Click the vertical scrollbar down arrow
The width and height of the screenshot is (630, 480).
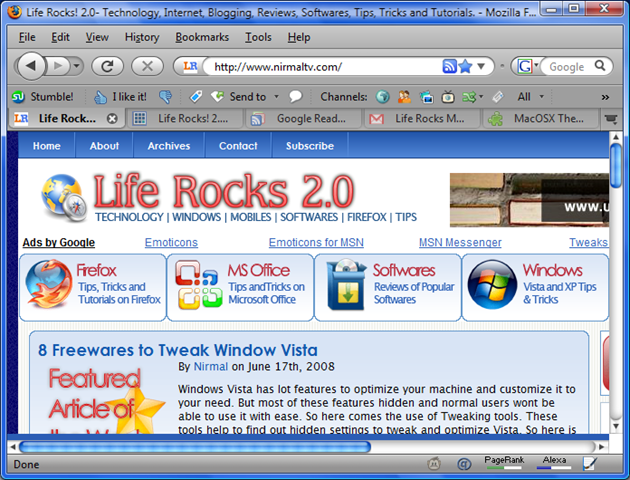pyautogui.click(x=616, y=426)
